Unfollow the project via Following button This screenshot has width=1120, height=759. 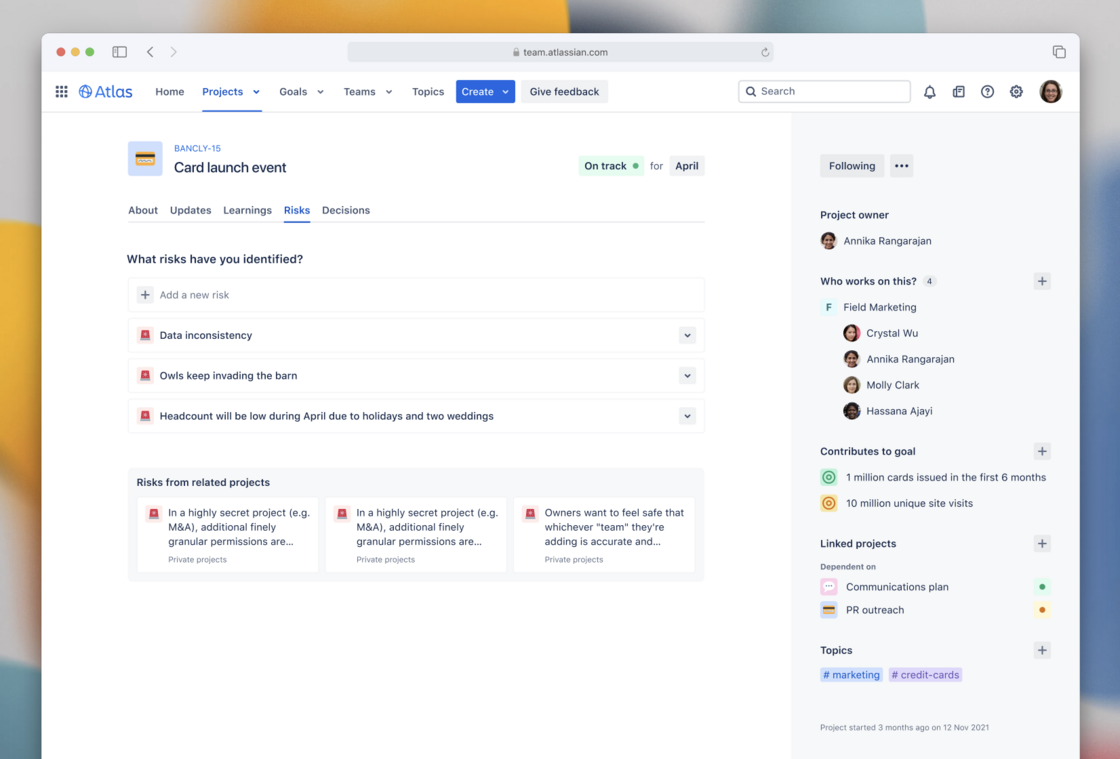[x=851, y=165]
